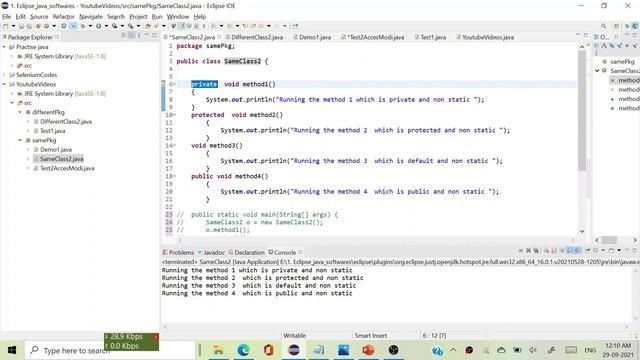Collapse the SameClass2 node in Outline
The height and width of the screenshot is (360, 640).
pos(597,71)
